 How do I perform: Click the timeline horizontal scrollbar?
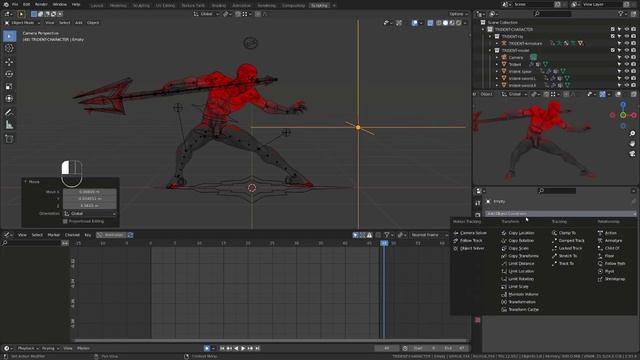[x=270, y=340]
